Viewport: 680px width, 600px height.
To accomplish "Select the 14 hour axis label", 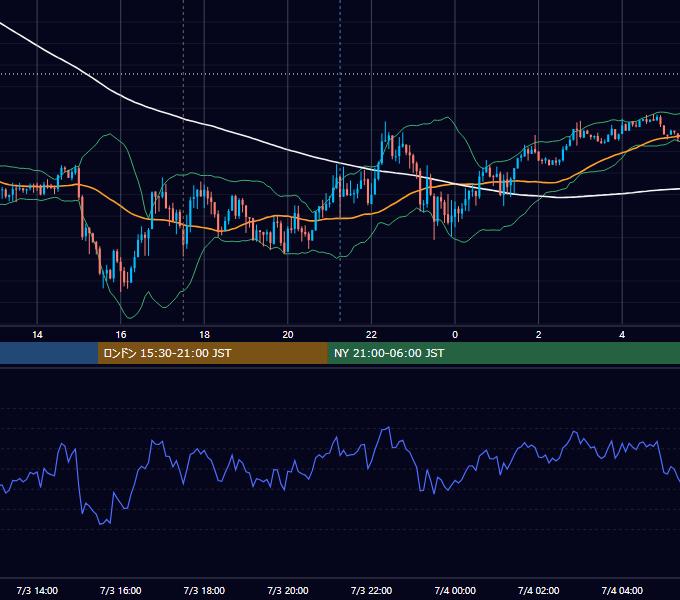I will coord(37,335).
